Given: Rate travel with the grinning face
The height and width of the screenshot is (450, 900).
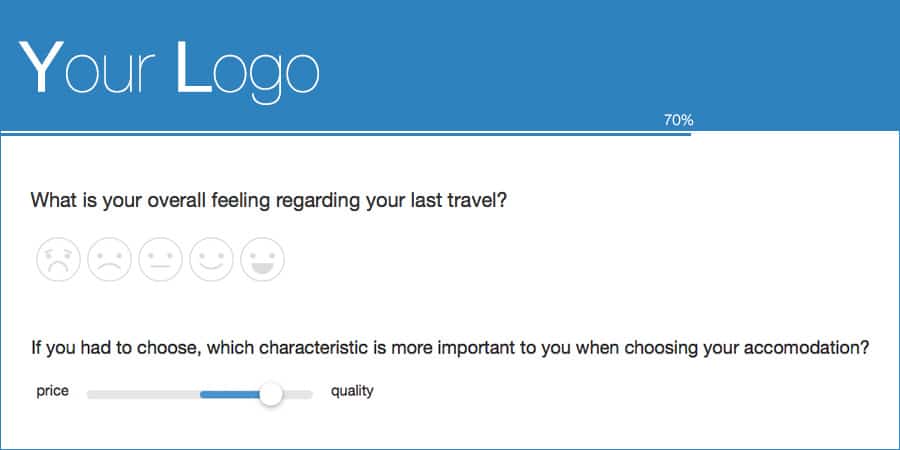Looking at the screenshot, I should click(262, 259).
